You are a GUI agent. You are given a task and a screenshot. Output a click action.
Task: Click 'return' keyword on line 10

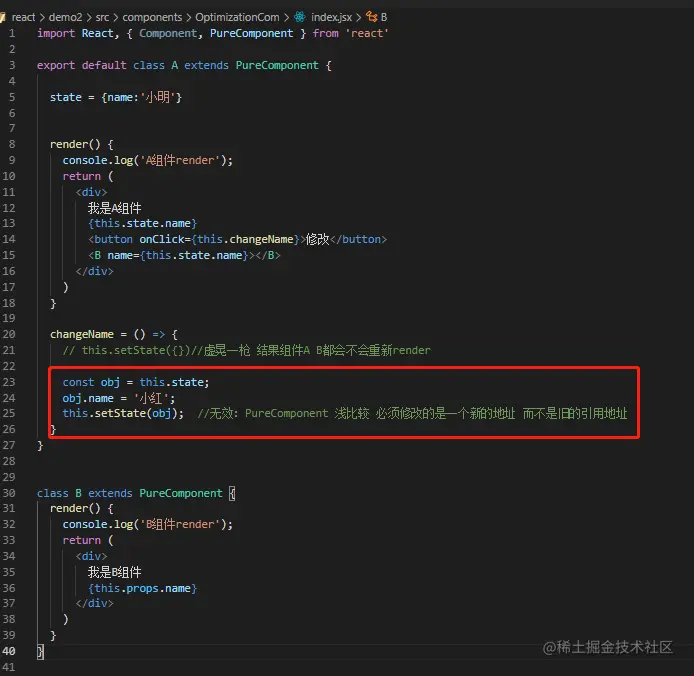[82, 176]
